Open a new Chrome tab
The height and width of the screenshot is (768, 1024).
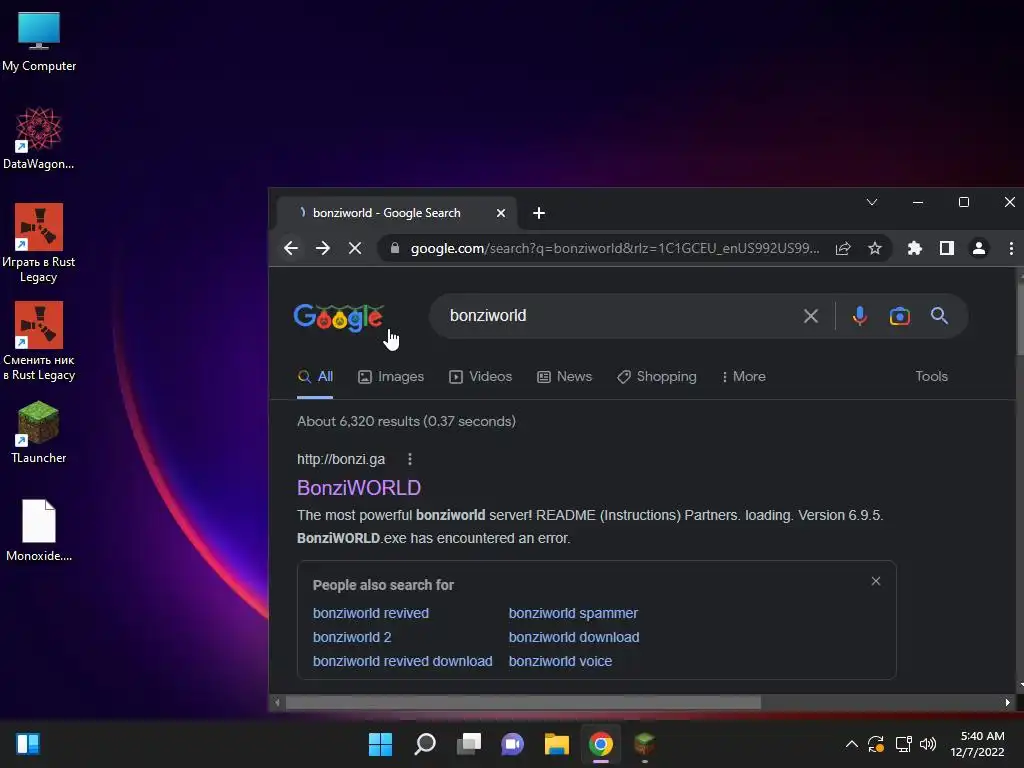coord(539,213)
